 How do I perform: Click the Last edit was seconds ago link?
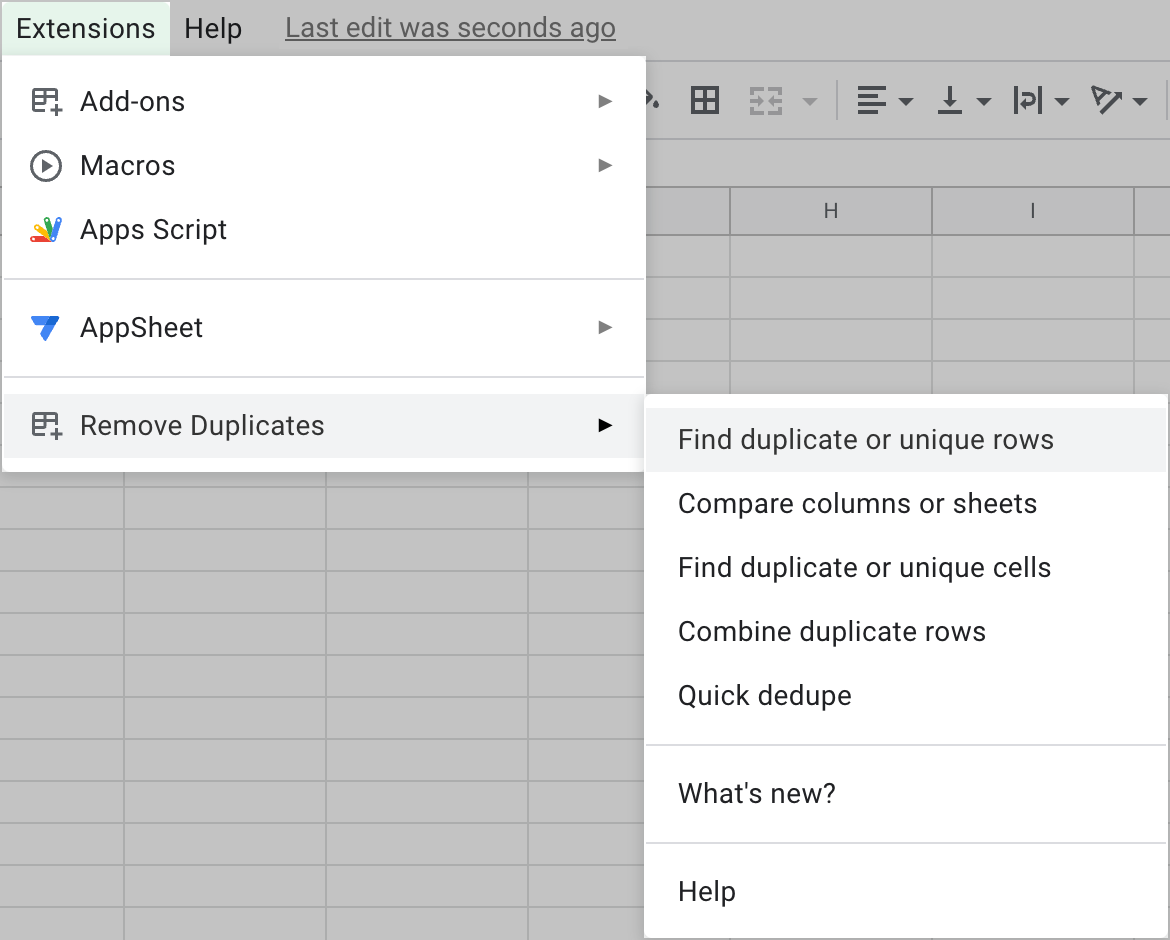(x=449, y=28)
